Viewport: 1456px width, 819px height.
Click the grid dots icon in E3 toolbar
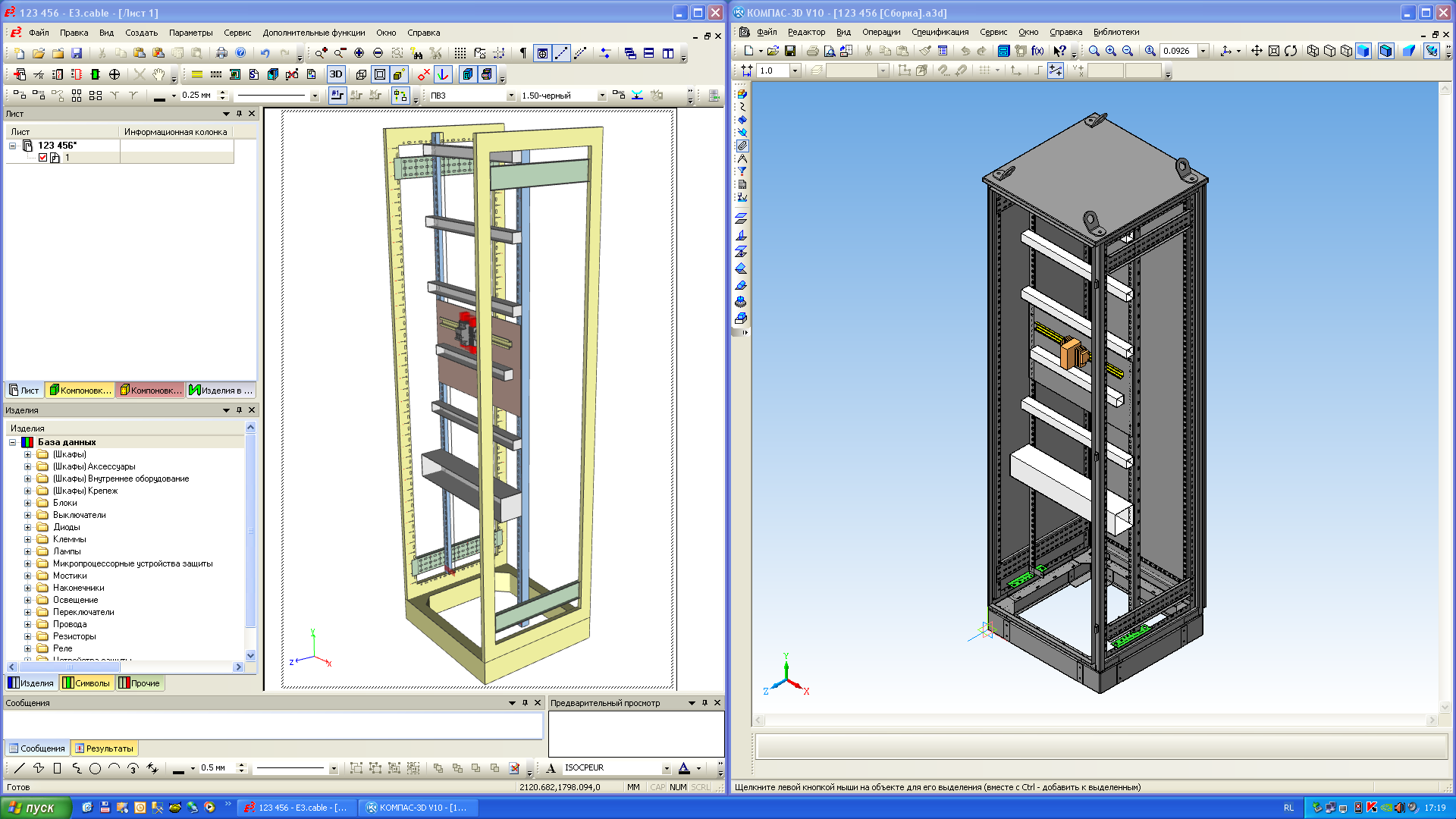click(x=460, y=53)
